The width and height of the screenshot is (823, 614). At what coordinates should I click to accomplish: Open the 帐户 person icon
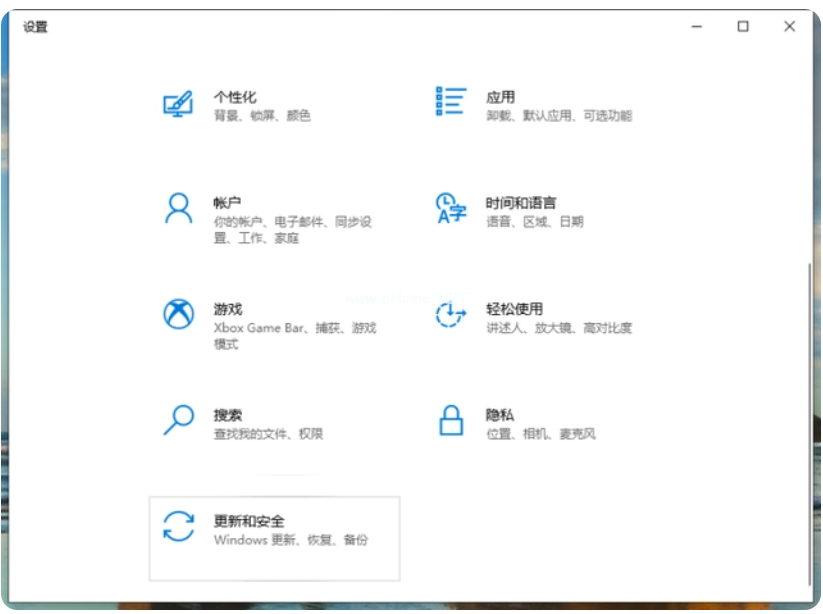point(176,207)
